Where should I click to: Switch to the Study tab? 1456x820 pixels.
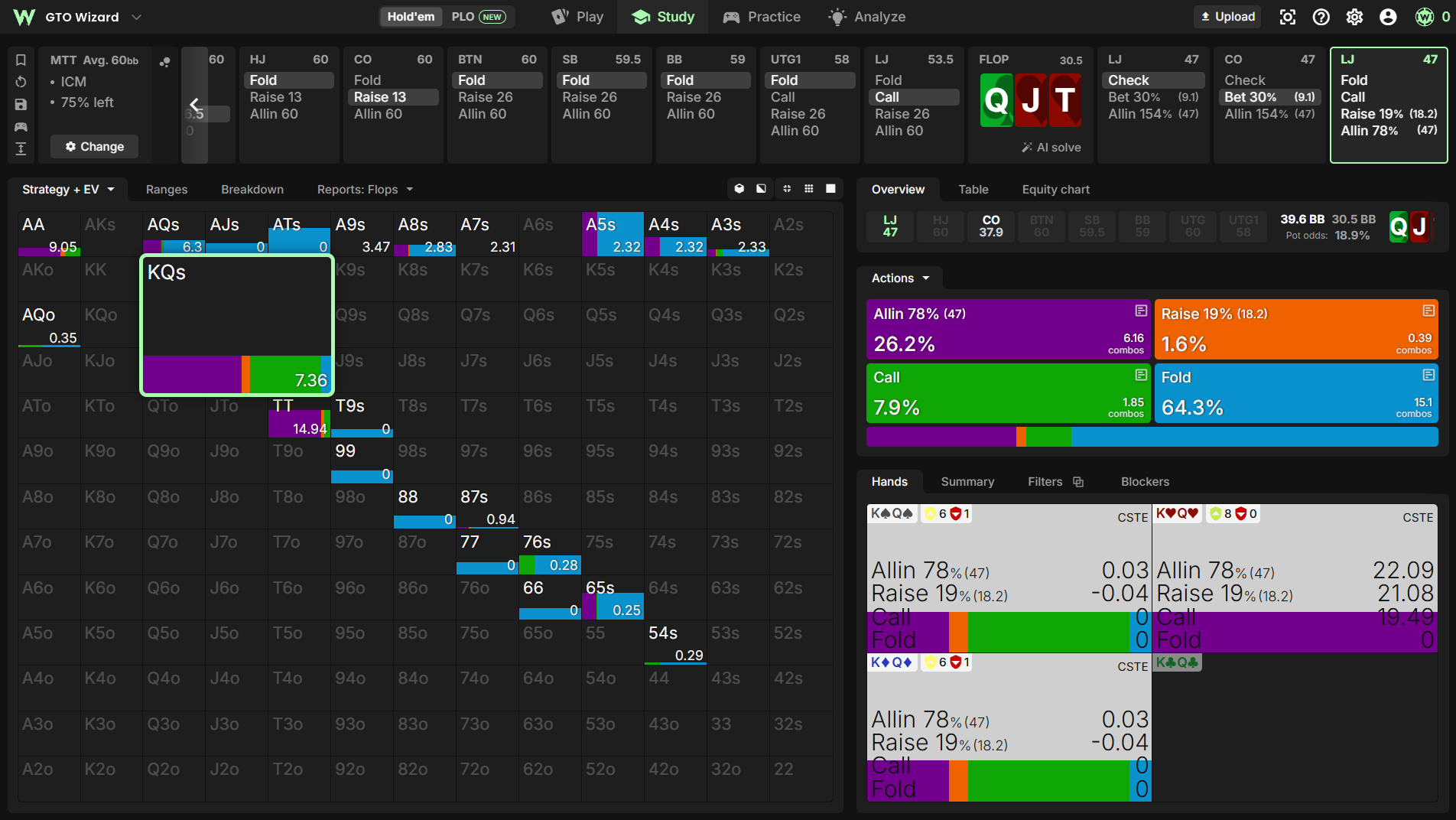663,17
